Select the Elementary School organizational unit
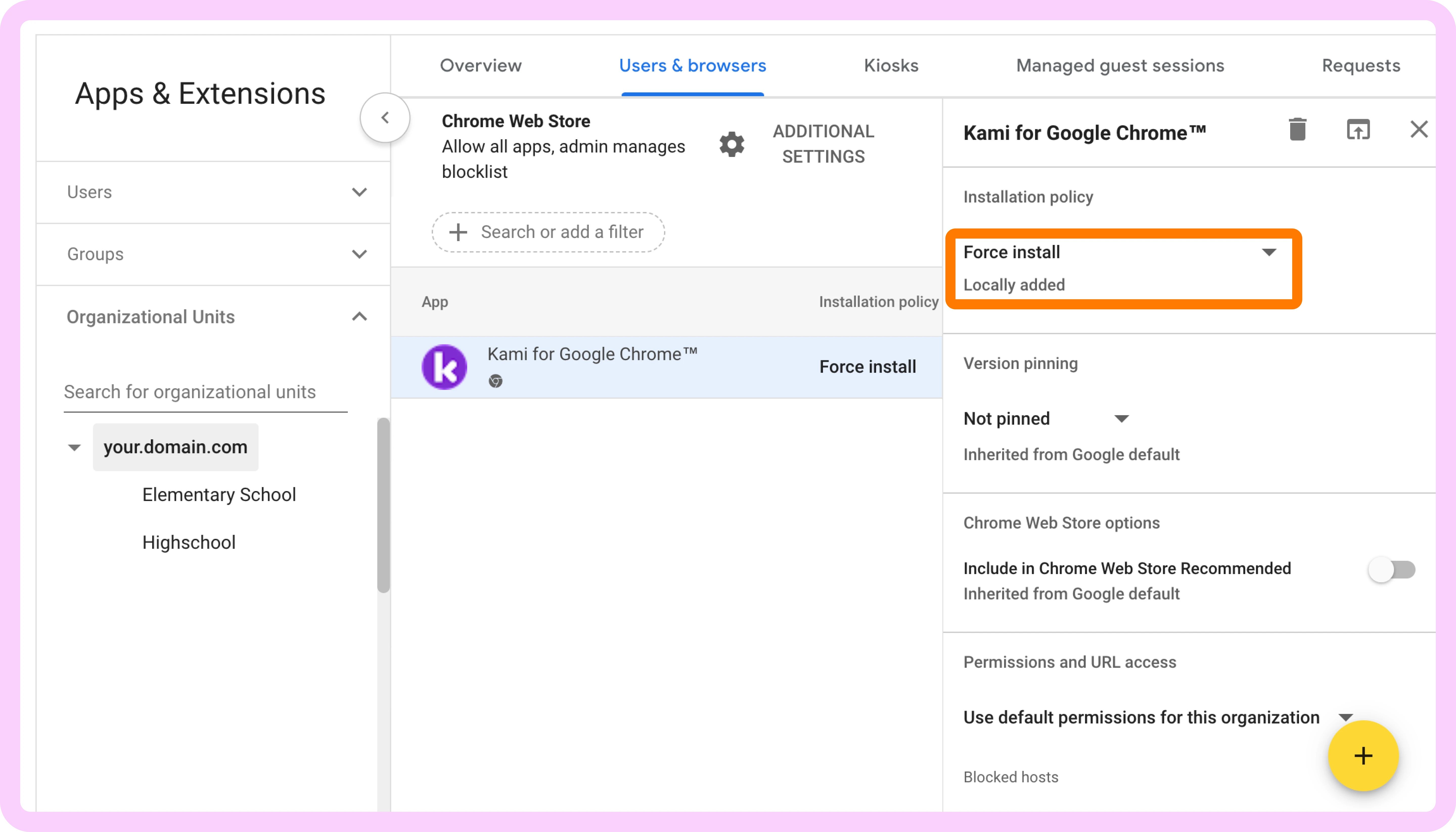 click(x=219, y=495)
